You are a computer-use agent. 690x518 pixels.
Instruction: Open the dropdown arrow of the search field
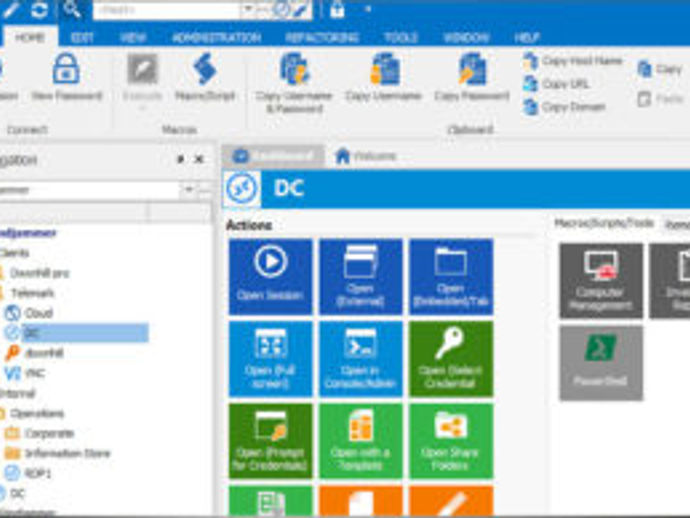tap(248, 10)
